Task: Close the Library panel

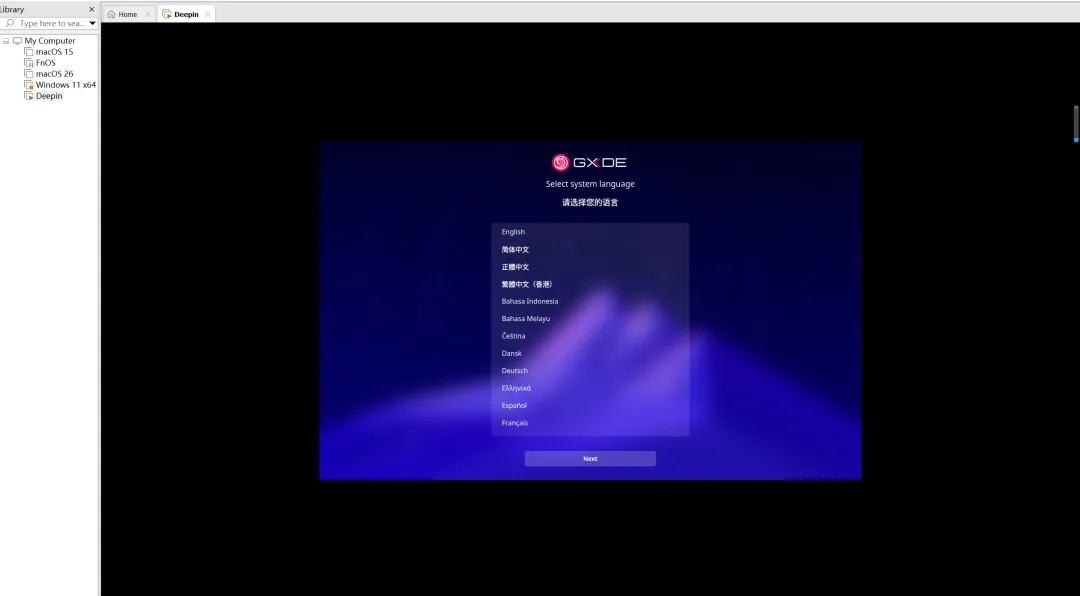Action: tap(92, 10)
